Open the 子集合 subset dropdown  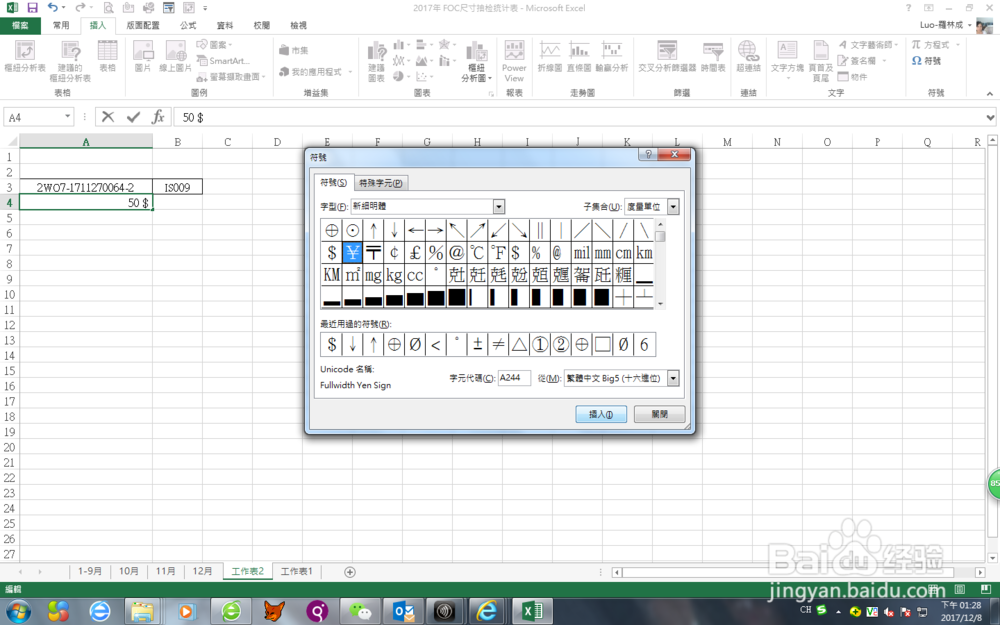(x=673, y=207)
